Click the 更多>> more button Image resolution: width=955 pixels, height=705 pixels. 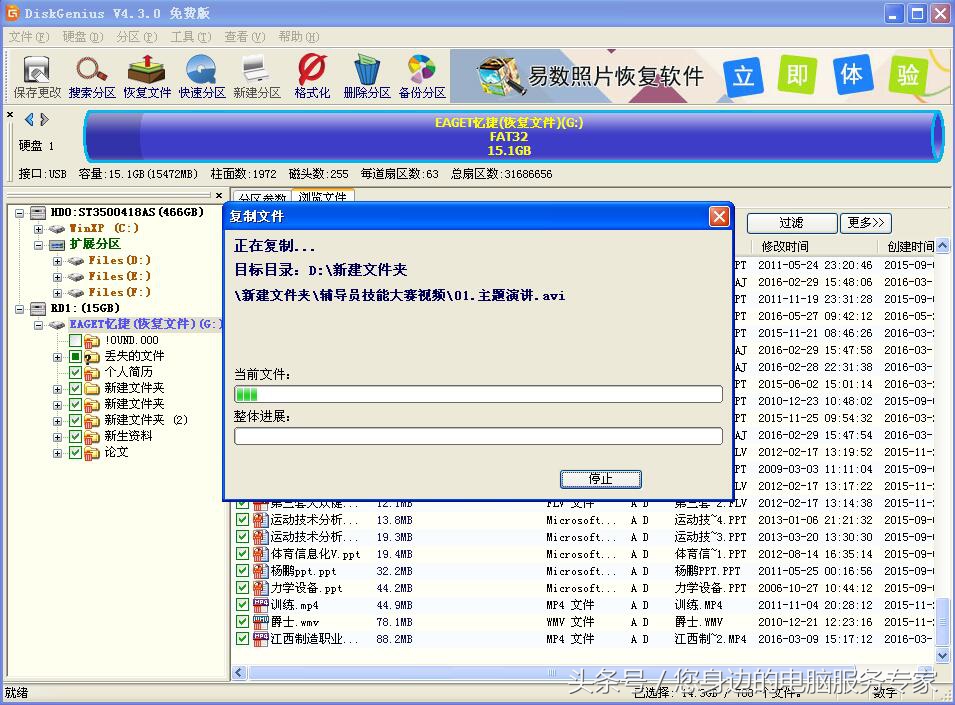click(865, 223)
